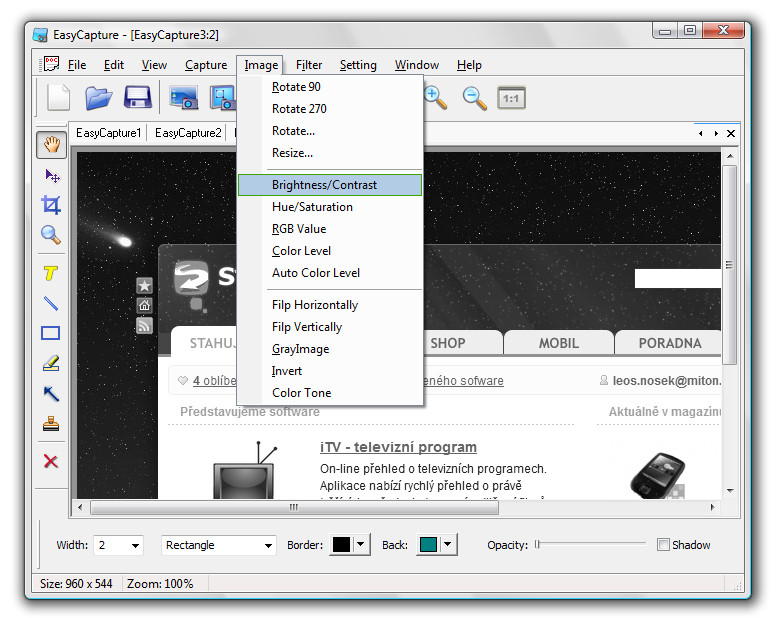The height and width of the screenshot is (618, 776).
Task: Click the New document toolbar icon
Action: (x=58, y=97)
